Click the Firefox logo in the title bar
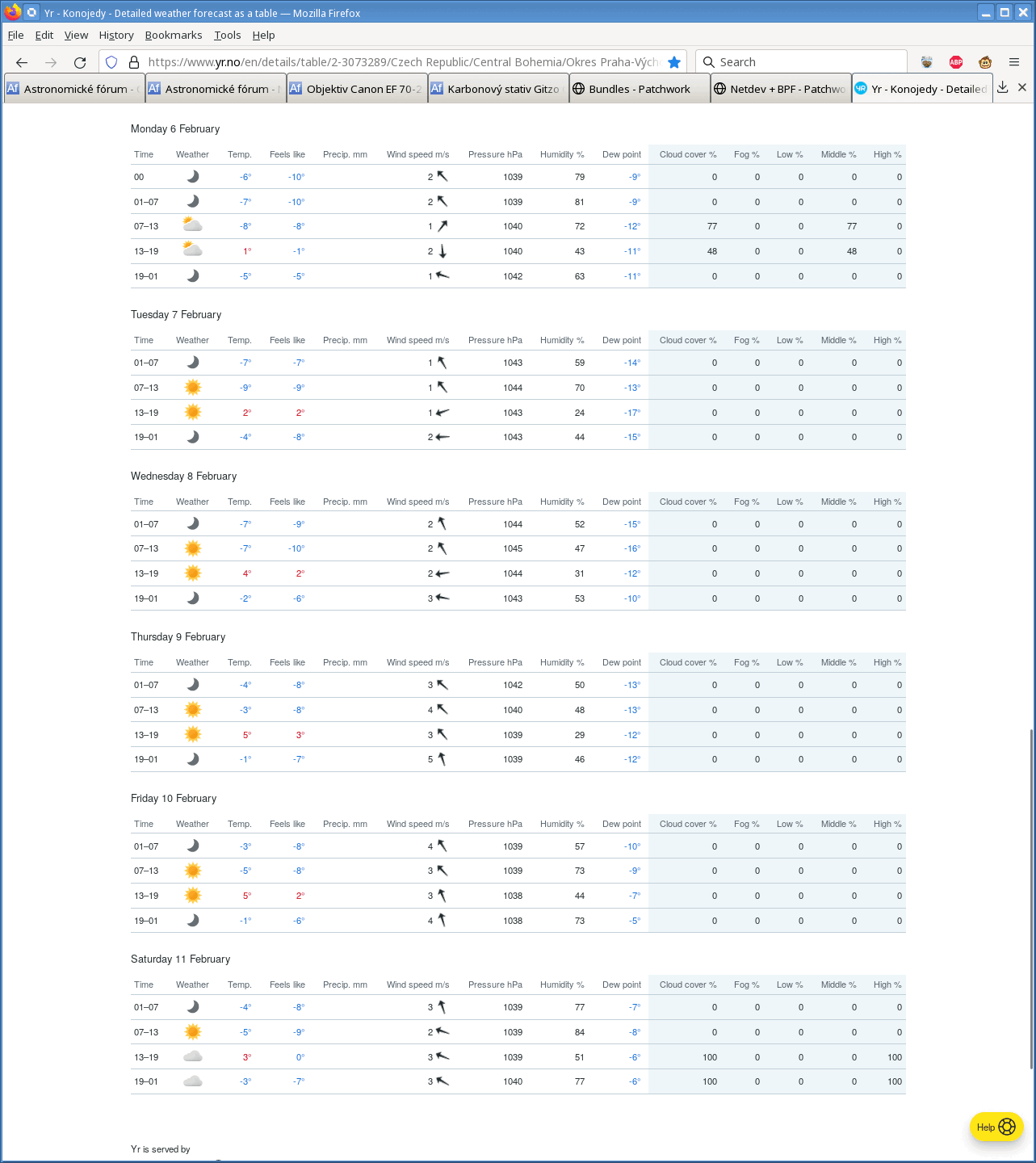 12,12
